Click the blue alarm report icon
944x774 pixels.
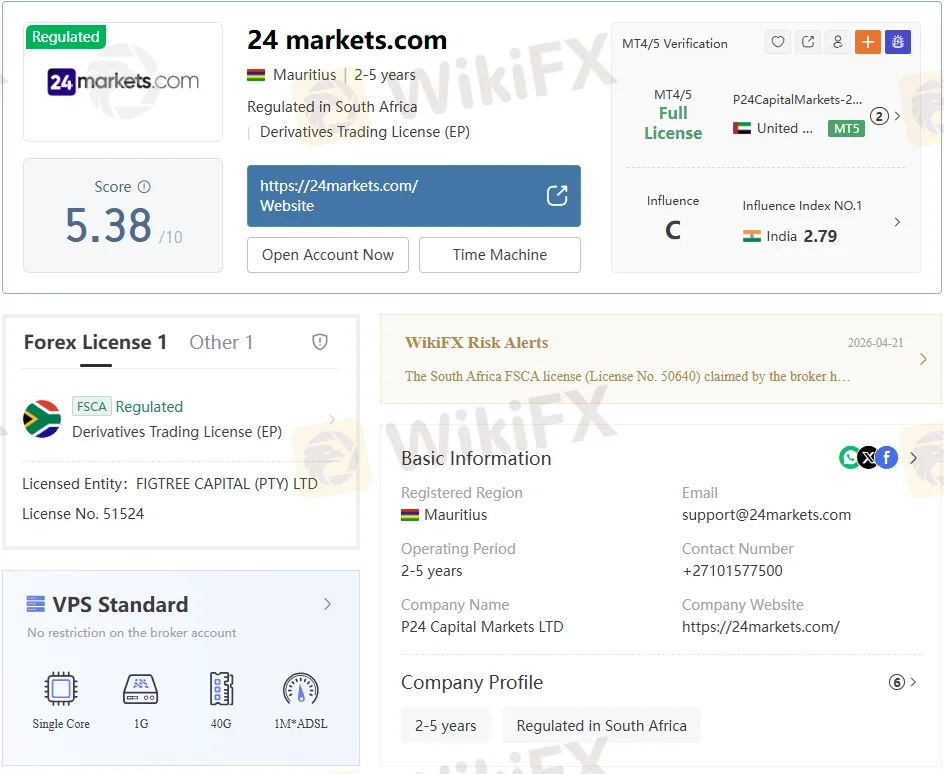point(897,42)
